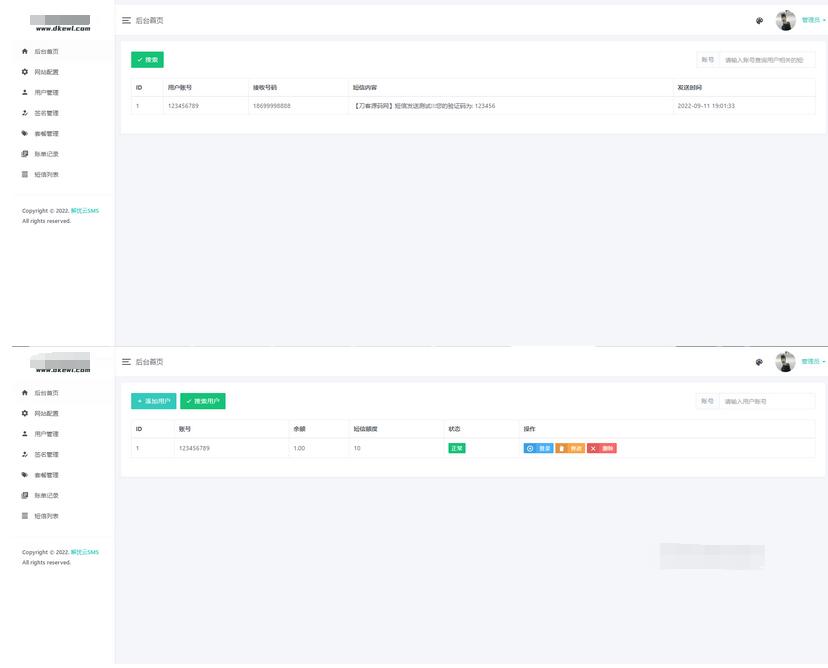This screenshot has height=668, width=828.
Task: Click the home icon for 后台首页 in the SMS-log panel sidebar
Action: (25, 51)
